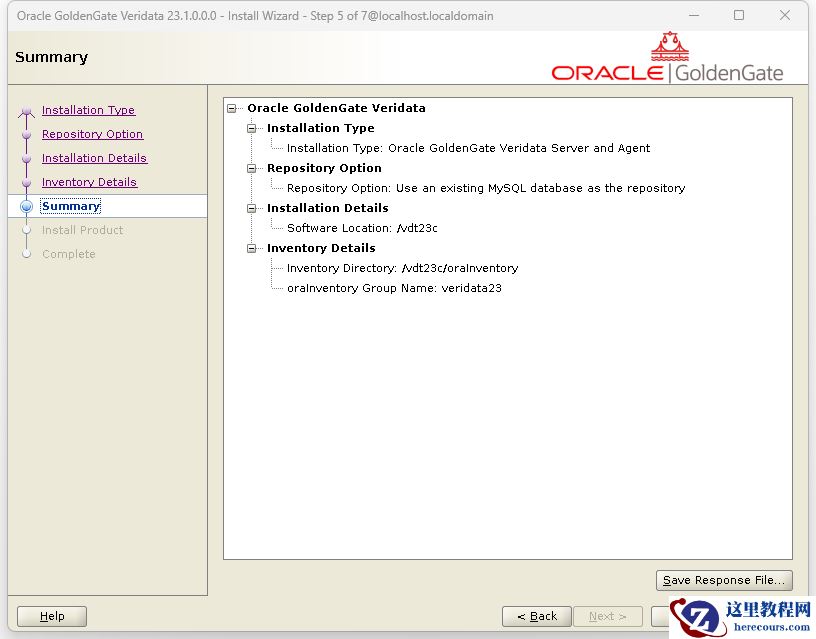Collapse the Oracle GoldenGate Veridata root node
The height and width of the screenshot is (639, 816).
232,108
